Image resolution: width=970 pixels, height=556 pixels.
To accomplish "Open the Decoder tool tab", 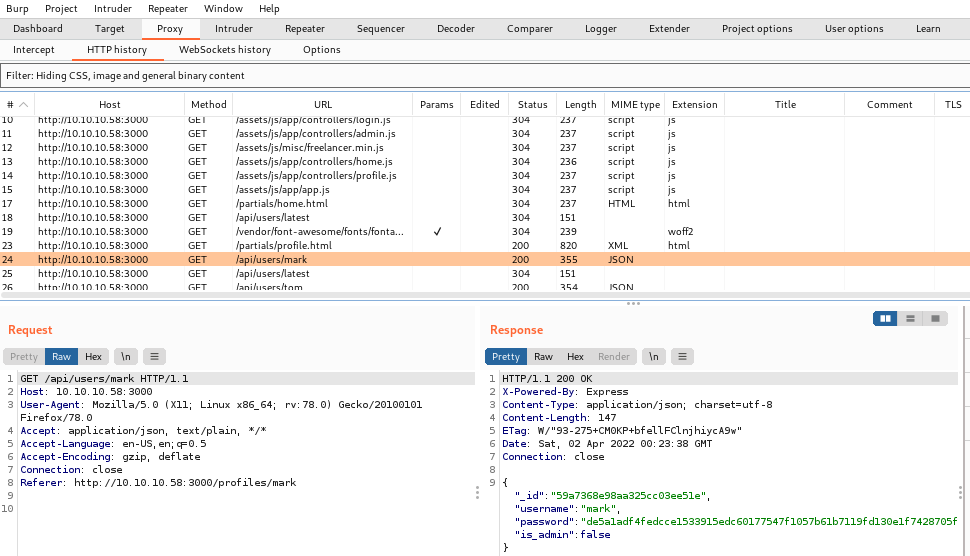I will tap(455, 29).
